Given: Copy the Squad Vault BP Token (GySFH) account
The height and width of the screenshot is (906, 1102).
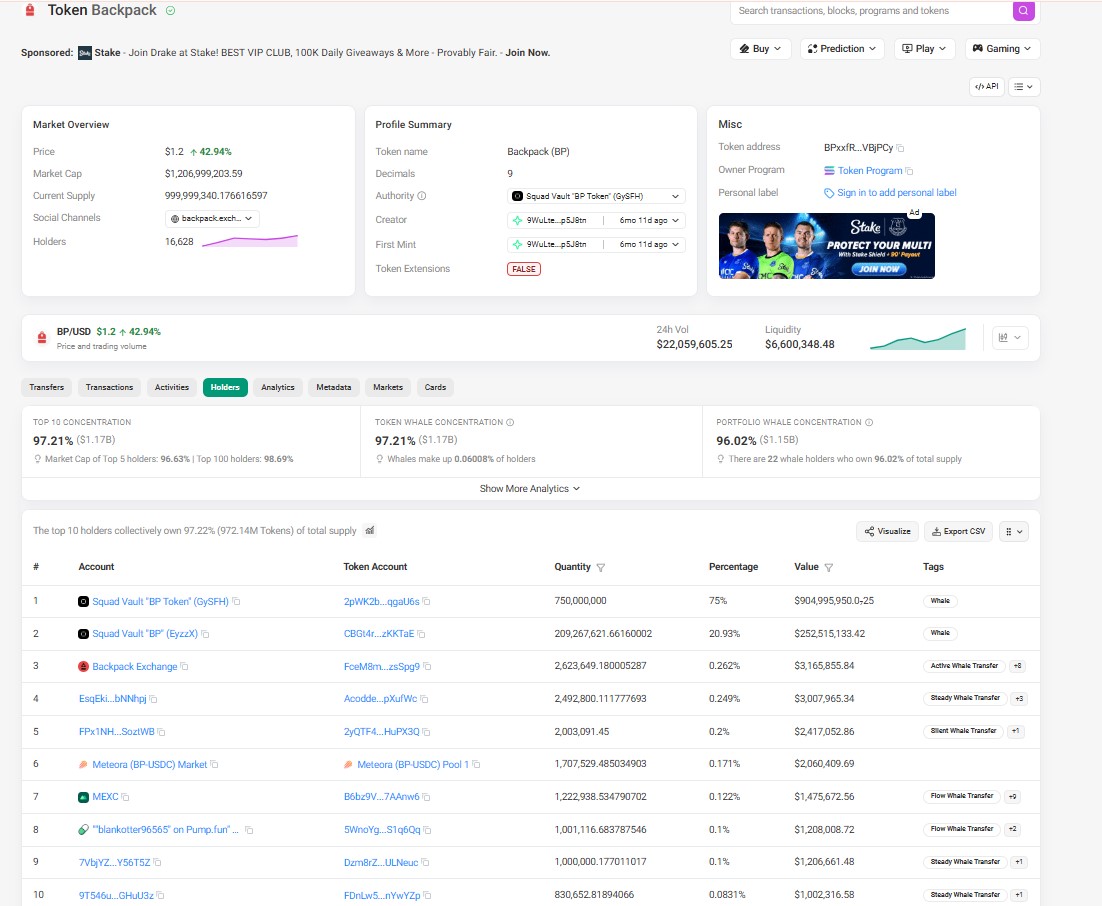Looking at the screenshot, I should pos(237,601).
